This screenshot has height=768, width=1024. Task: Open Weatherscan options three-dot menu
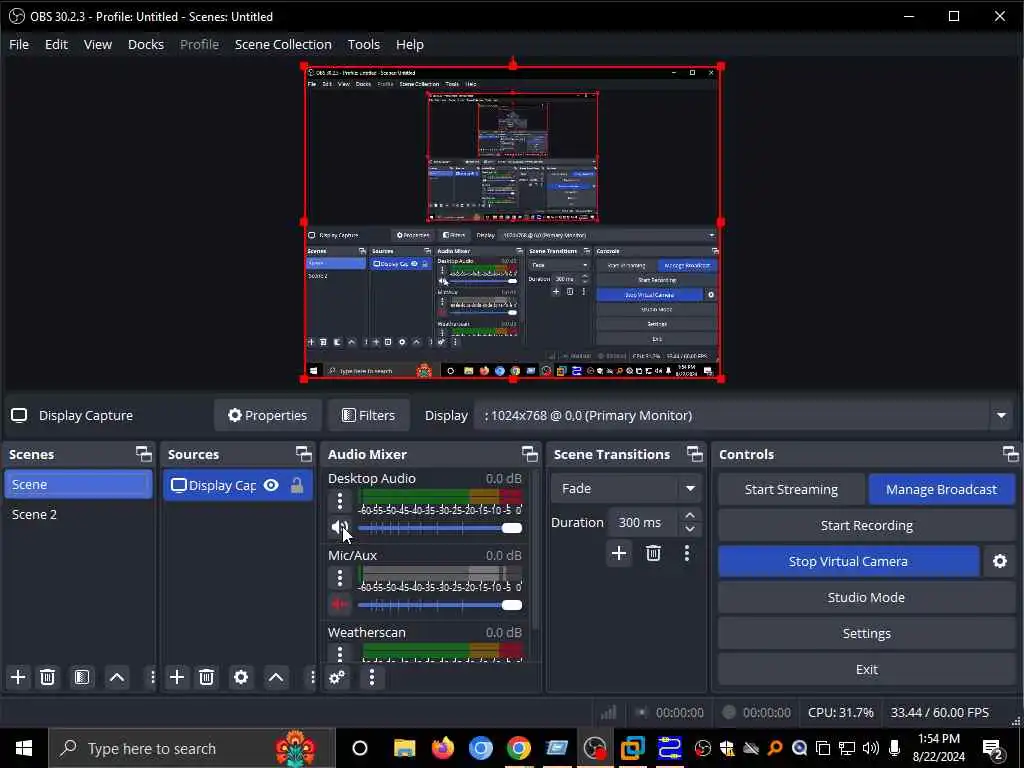[x=340, y=653]
